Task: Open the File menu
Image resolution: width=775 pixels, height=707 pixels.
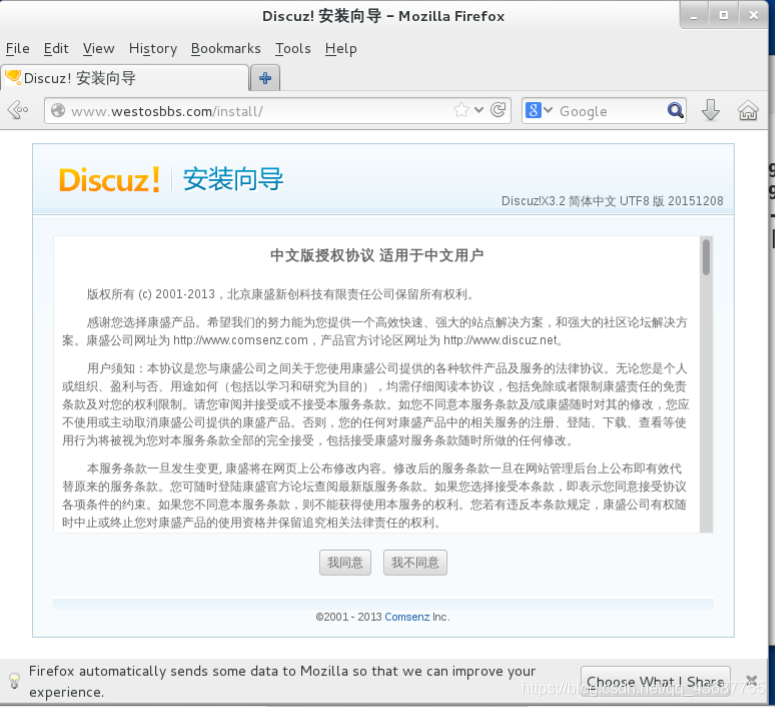Action: [17, 48]
